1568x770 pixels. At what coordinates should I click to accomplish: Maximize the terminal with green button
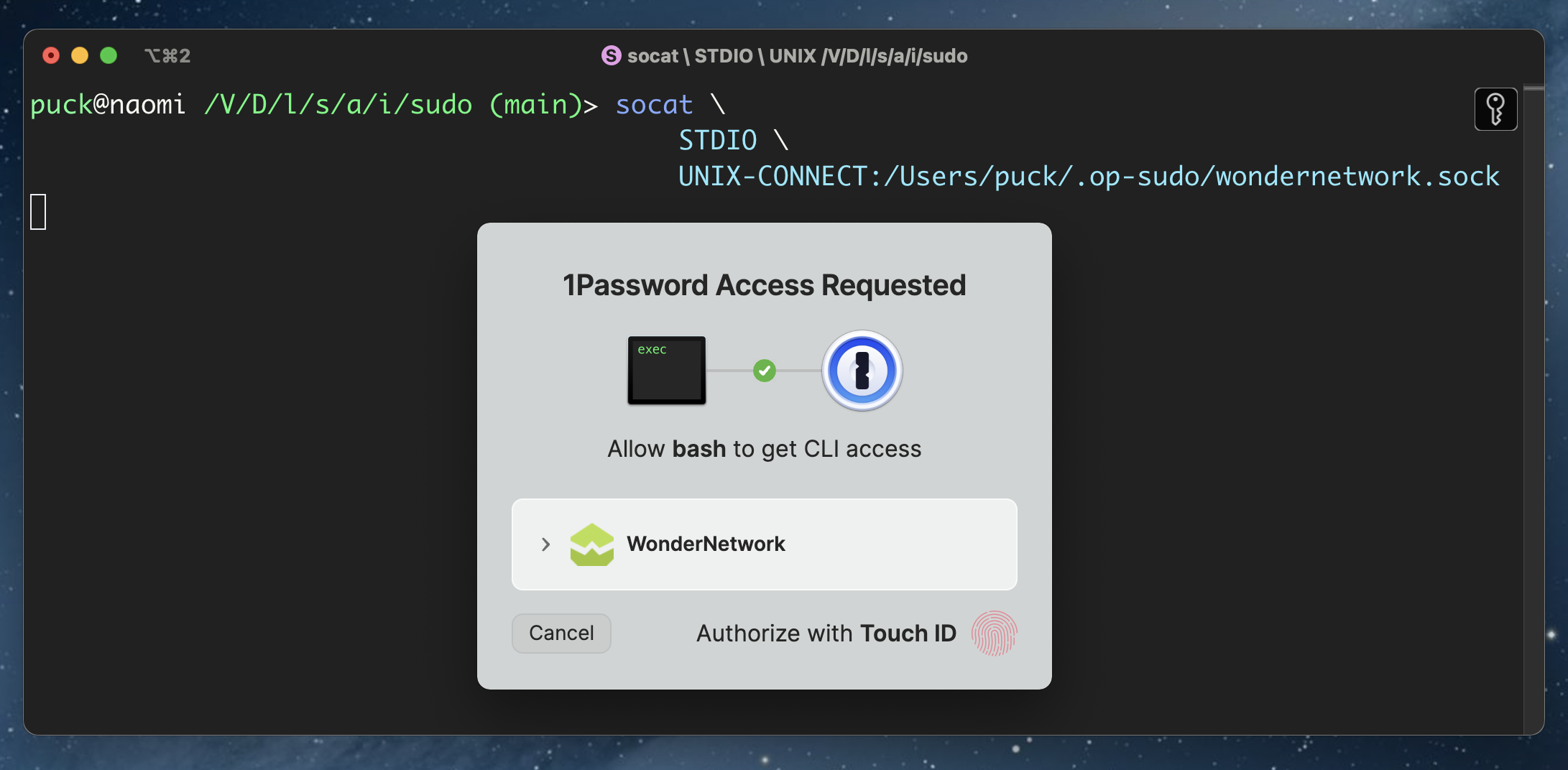pos(109,55)
